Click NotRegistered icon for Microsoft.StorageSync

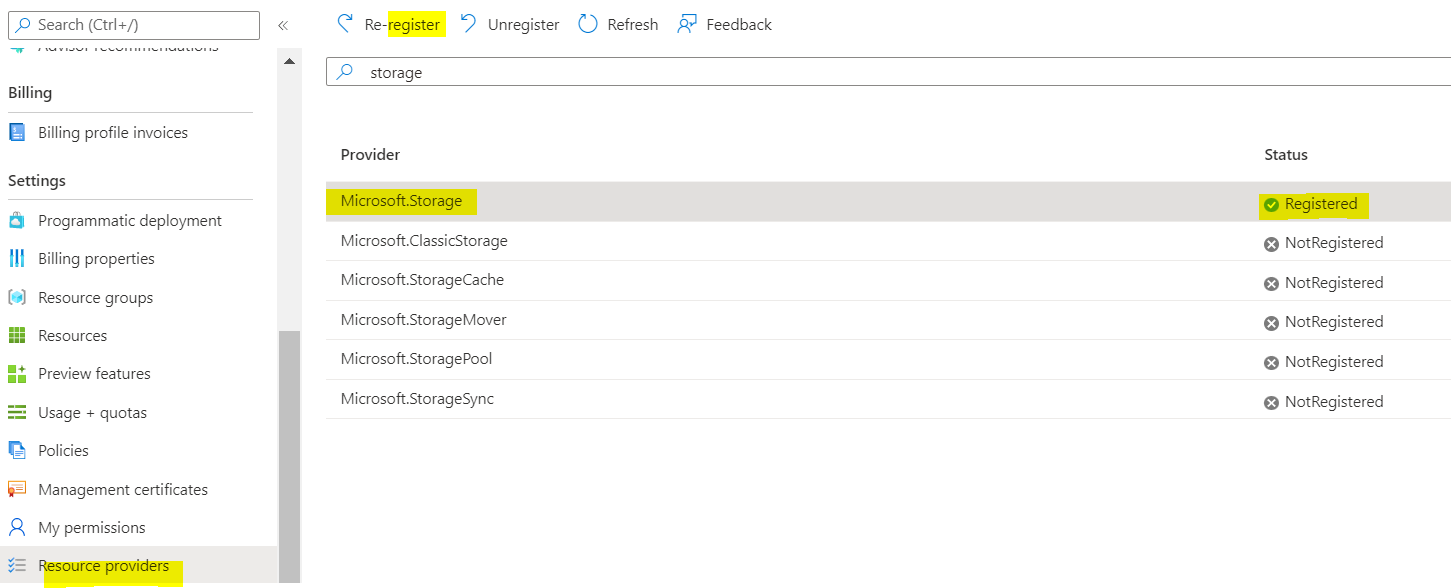[1272, 402]
